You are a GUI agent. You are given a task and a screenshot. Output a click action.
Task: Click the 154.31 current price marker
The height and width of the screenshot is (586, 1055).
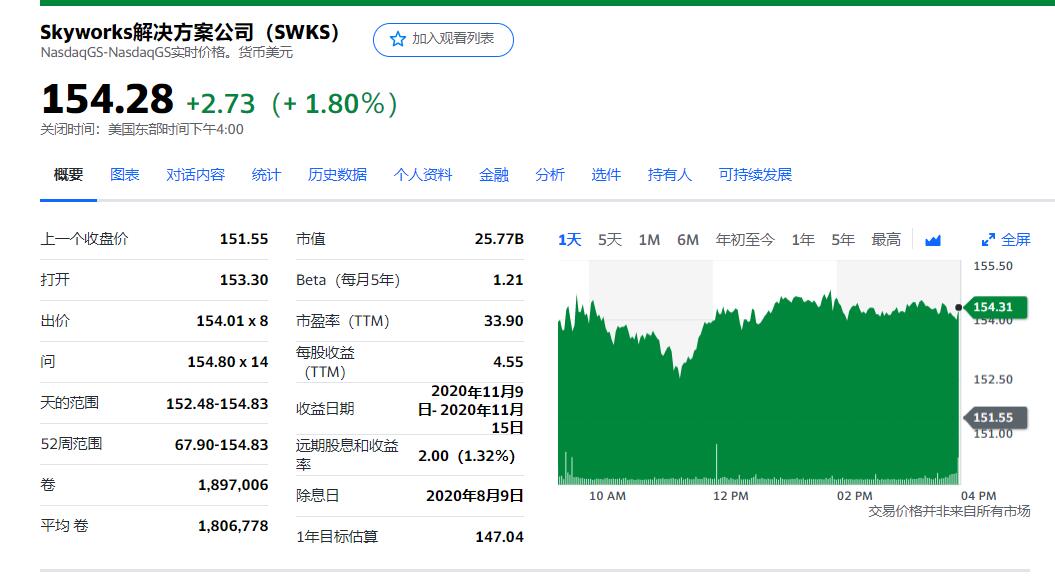[x=992, y=307]
